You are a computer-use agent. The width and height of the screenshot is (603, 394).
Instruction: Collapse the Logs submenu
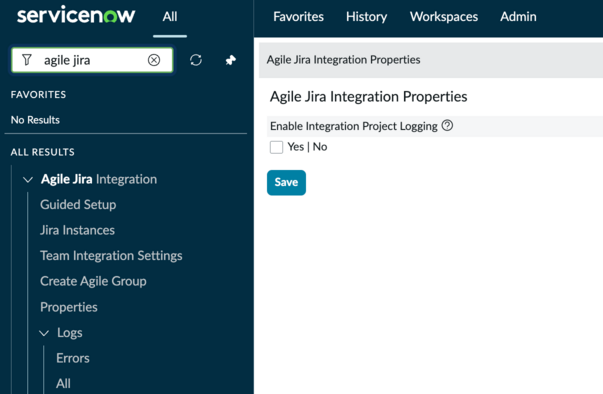click(44, 333)
